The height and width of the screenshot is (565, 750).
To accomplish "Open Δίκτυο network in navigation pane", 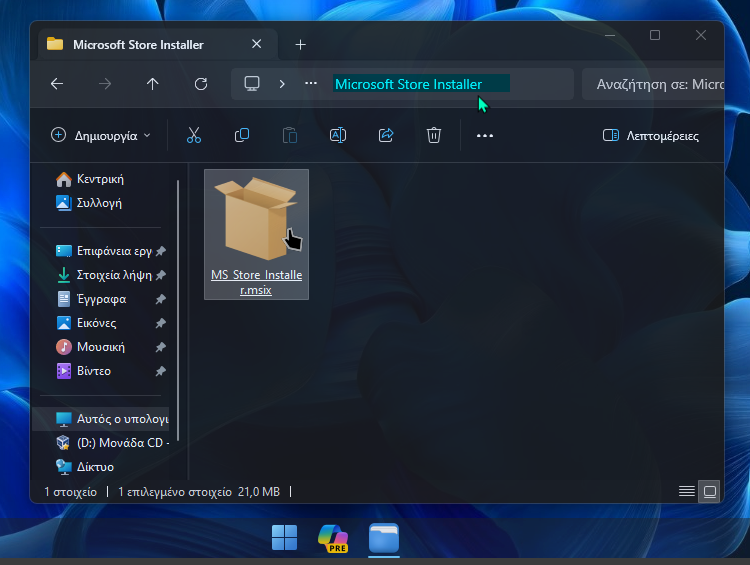I will click(85, 467).
